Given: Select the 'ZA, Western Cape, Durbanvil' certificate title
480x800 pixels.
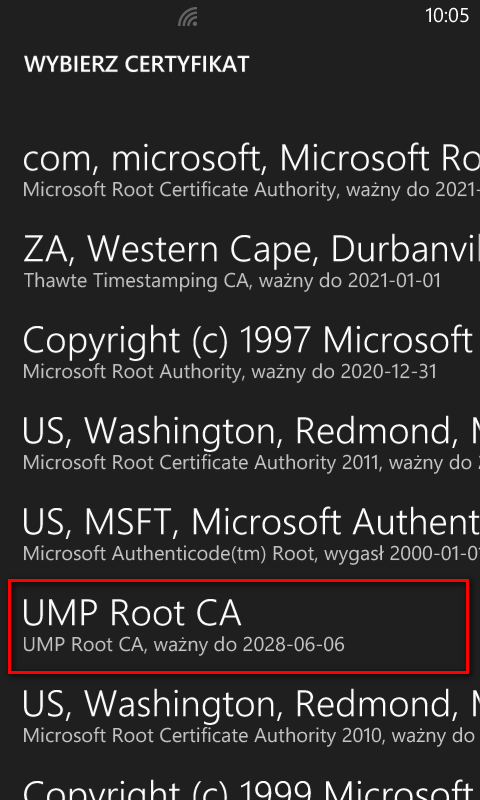Looking at the screenshot, I should click(251, 249).
